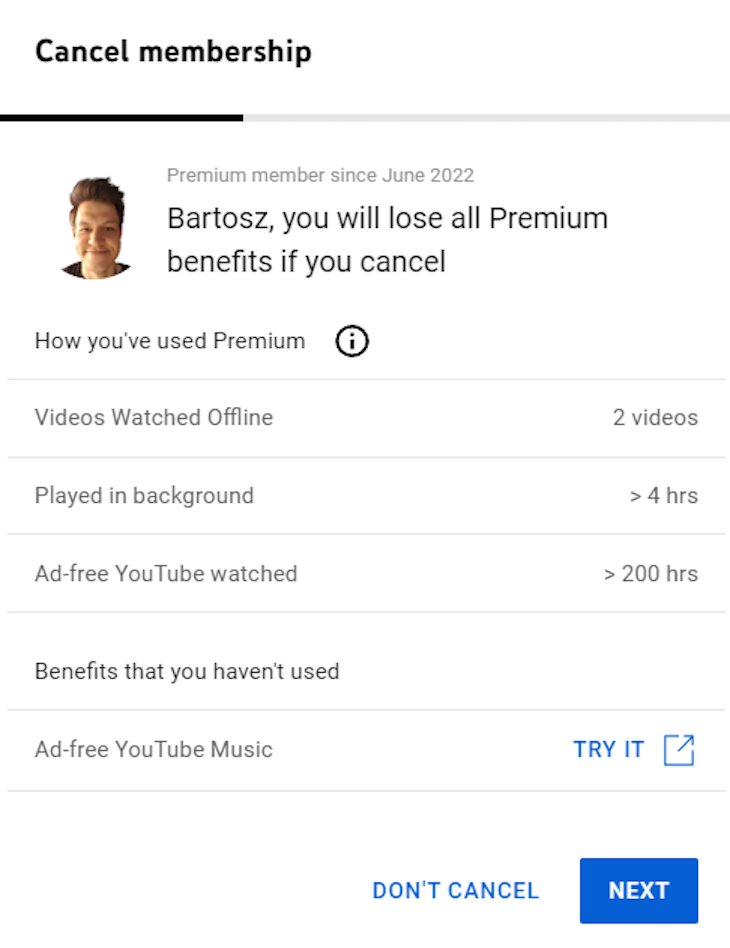Click the TRY IT link
The width and height of the screenshot is (730, 948).
click(608, 750)
